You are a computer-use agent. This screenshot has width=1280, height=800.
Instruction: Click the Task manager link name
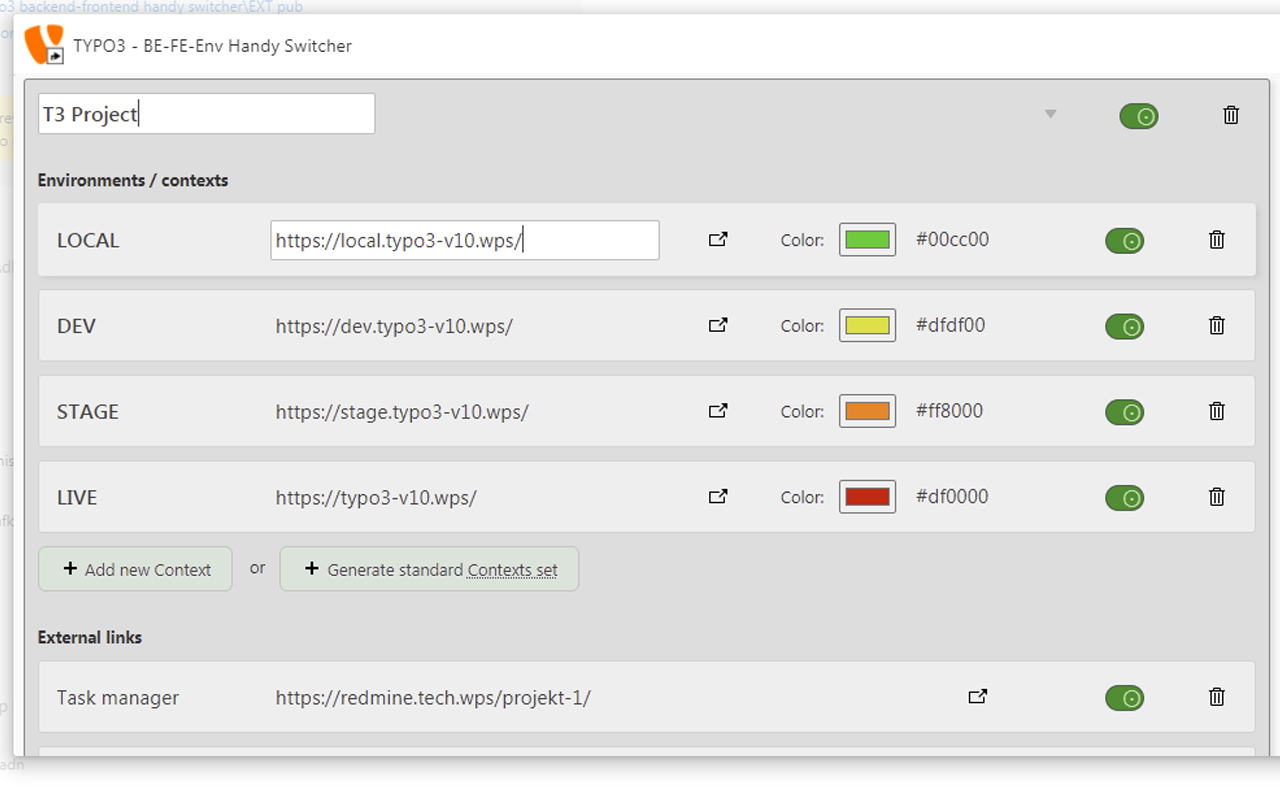[x=118, y=698]
